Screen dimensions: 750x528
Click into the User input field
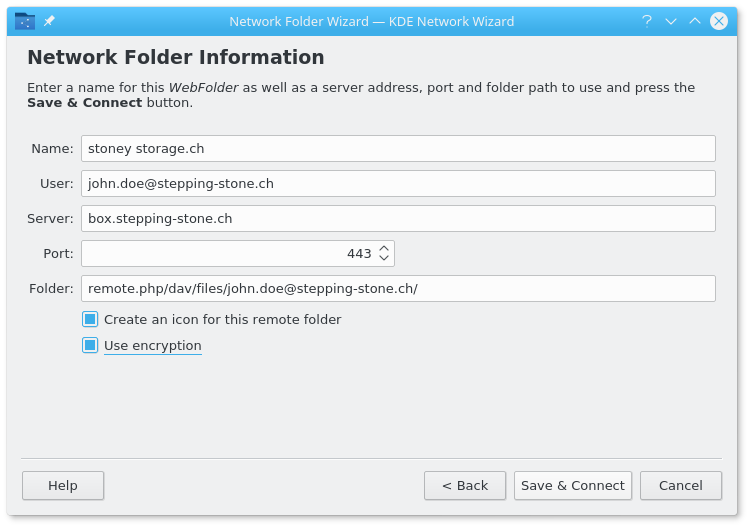pyautogui.click(x=398, y=183)
